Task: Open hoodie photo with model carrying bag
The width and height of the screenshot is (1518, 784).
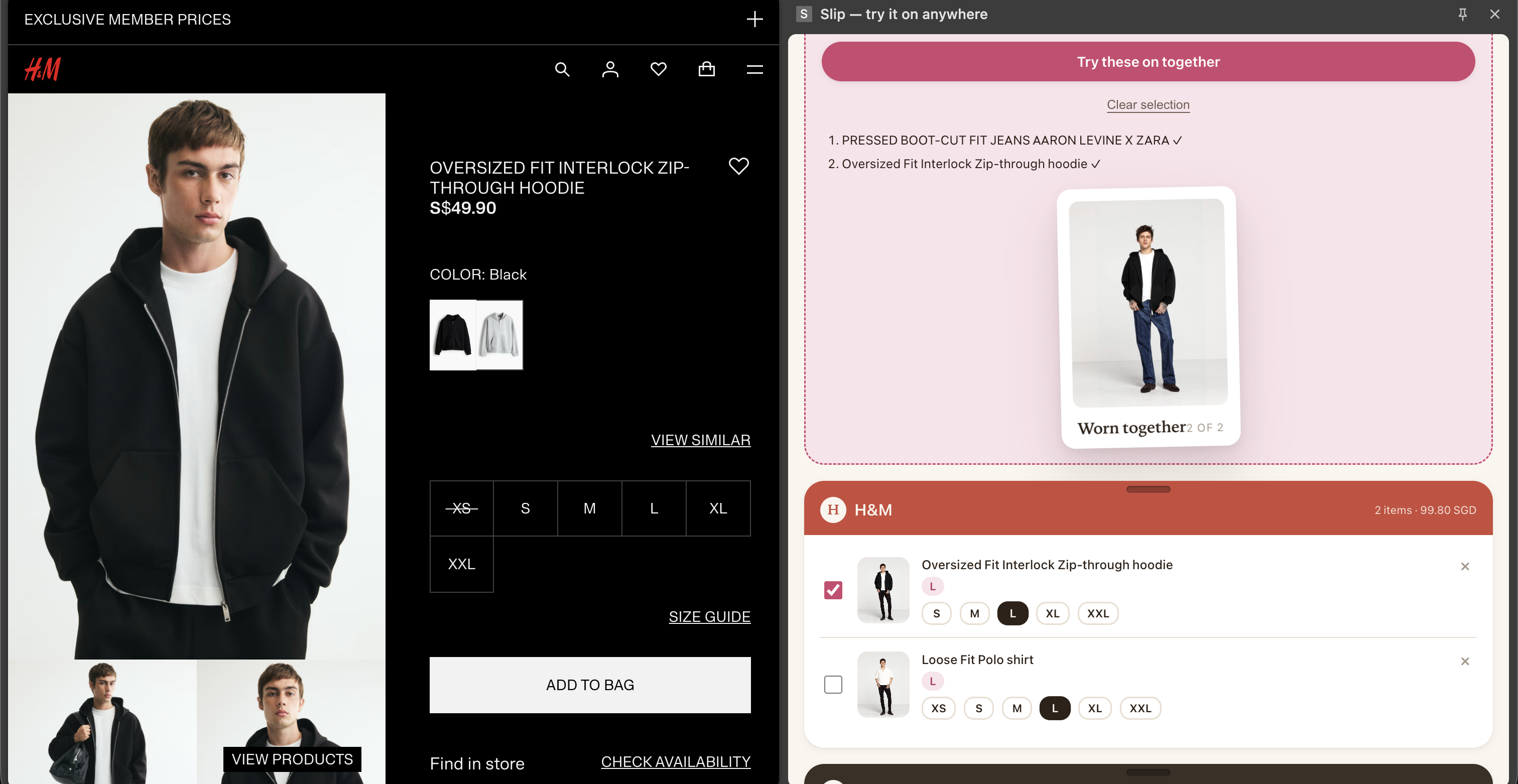Action: click(x=102, y=722)
